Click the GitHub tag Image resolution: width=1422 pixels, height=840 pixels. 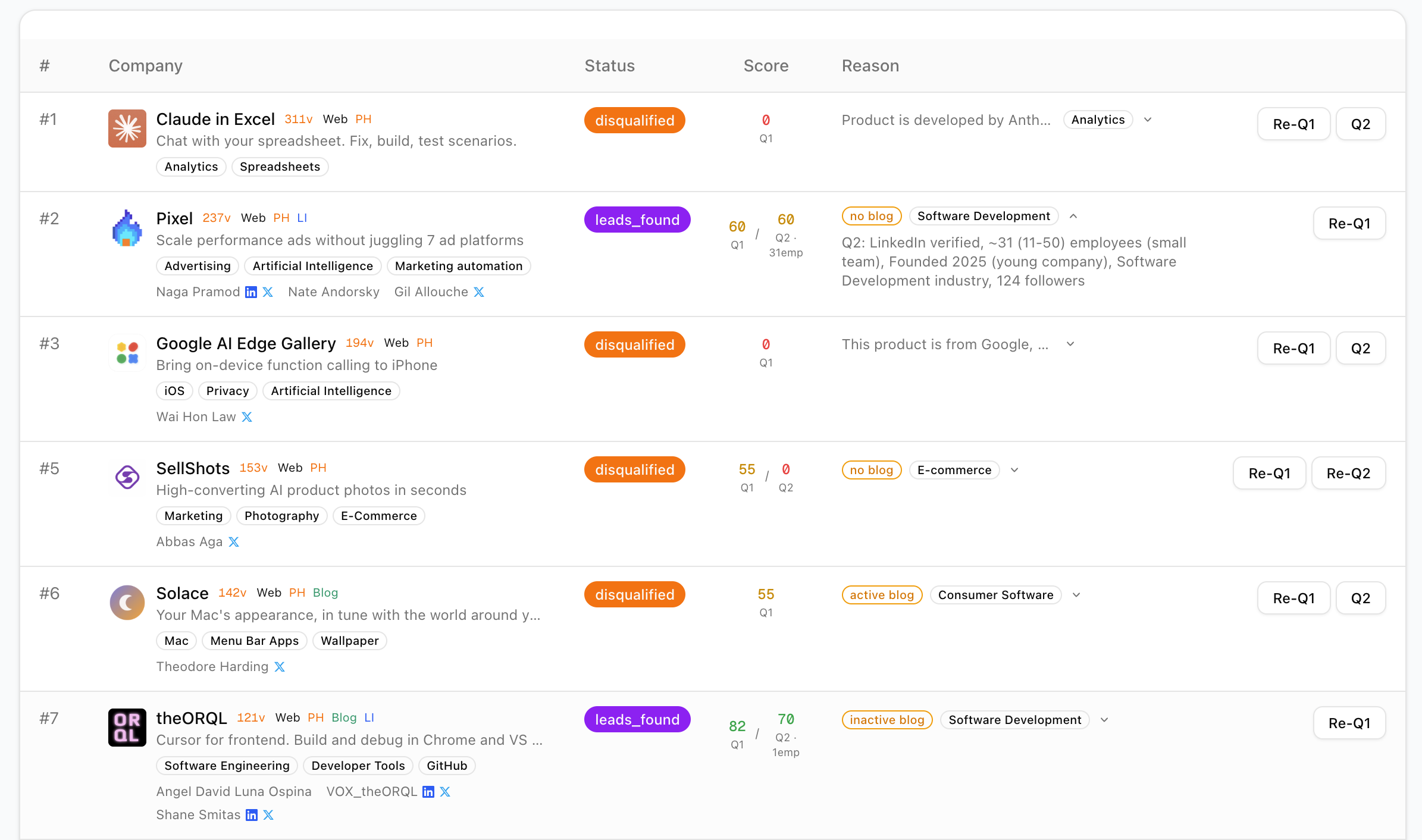tap(447, 766)
